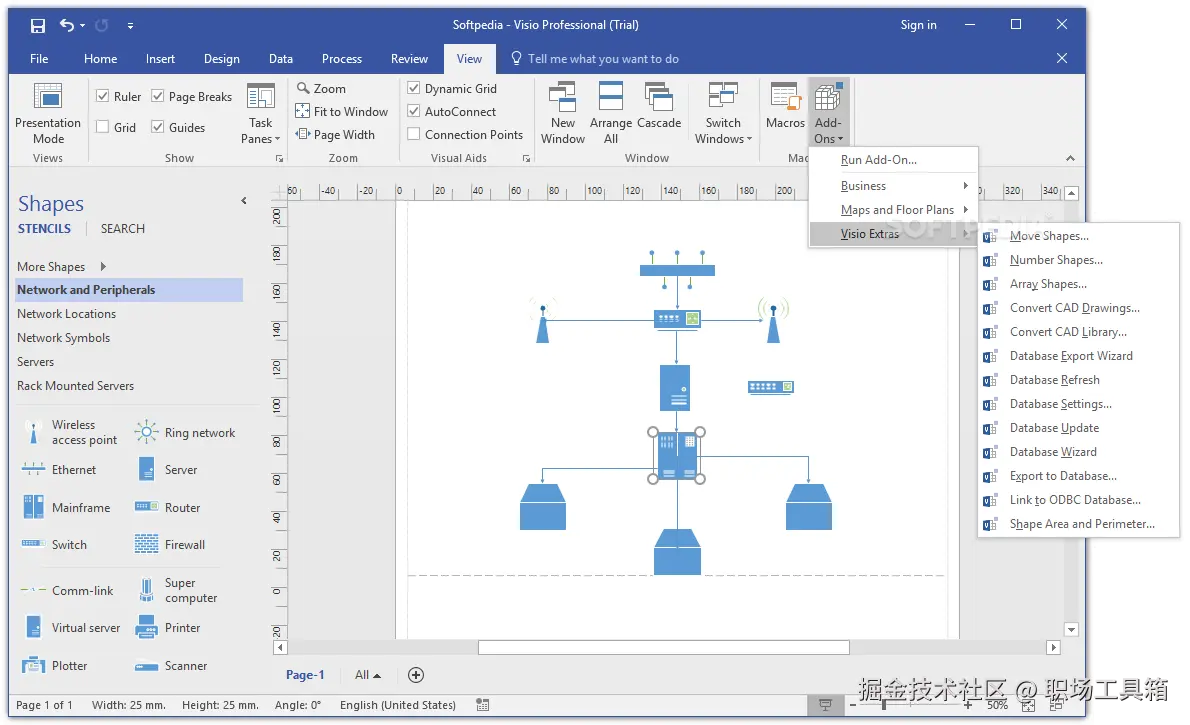Select the Super computer shape

point(176,591)
